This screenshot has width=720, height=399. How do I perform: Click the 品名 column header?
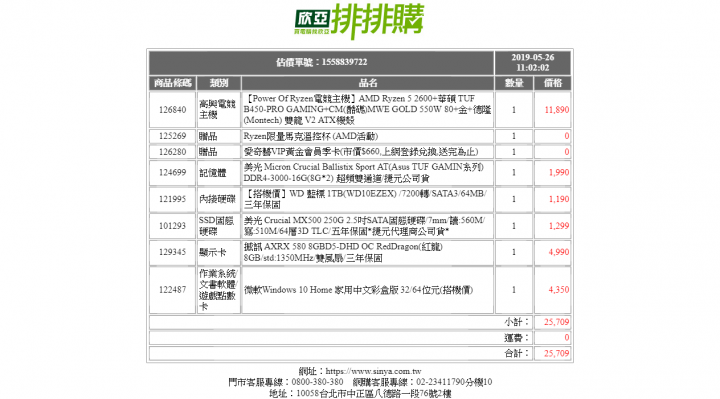click(367, 83)
